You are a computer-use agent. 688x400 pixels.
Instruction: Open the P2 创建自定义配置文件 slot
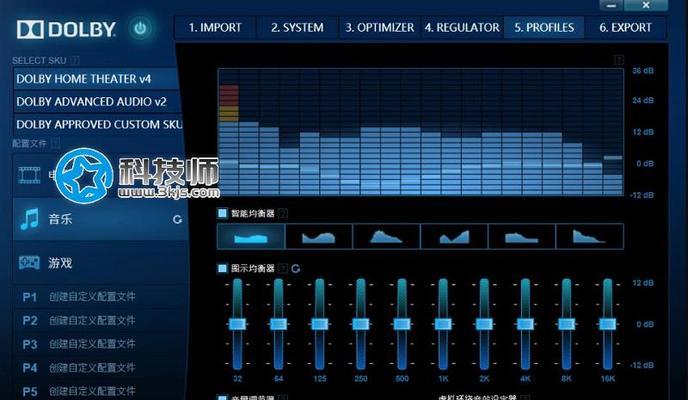(x=100, y=321)
